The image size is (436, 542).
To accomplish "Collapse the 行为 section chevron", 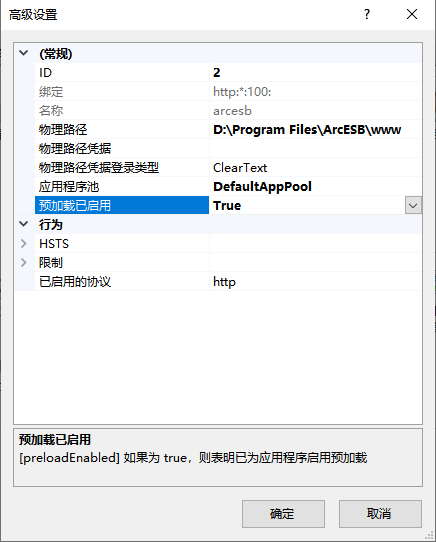I will coord(24,224).
